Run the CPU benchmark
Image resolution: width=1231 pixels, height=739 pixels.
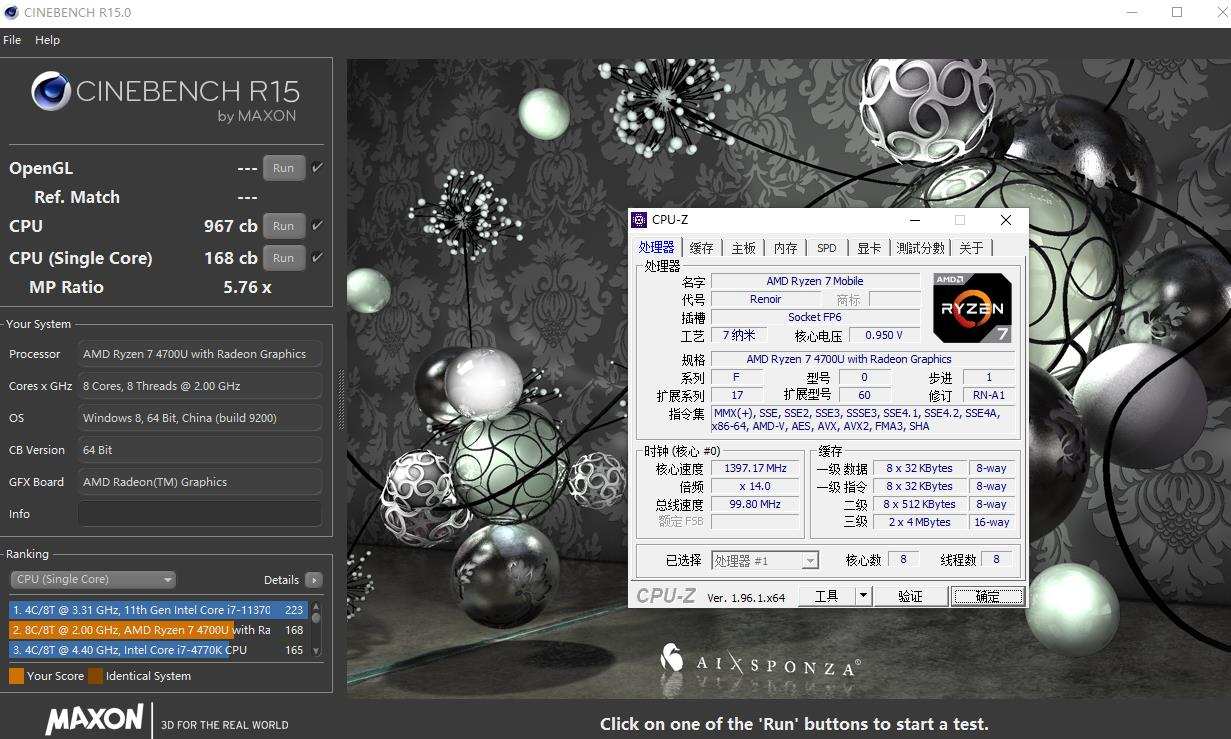(284, 226)
